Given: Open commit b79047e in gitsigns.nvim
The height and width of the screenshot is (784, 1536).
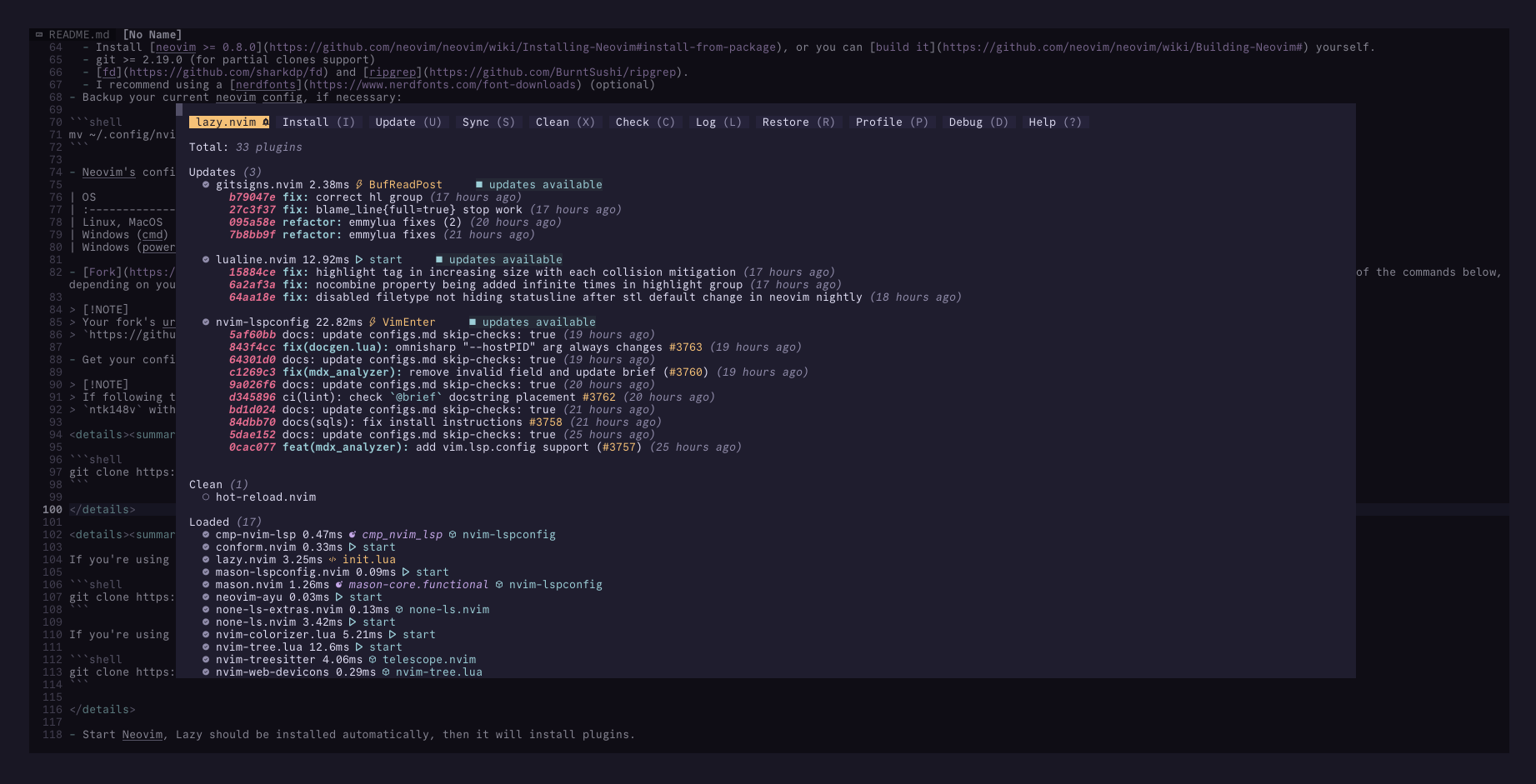Looking at the screenshot, I should click(x=252, y=197).
